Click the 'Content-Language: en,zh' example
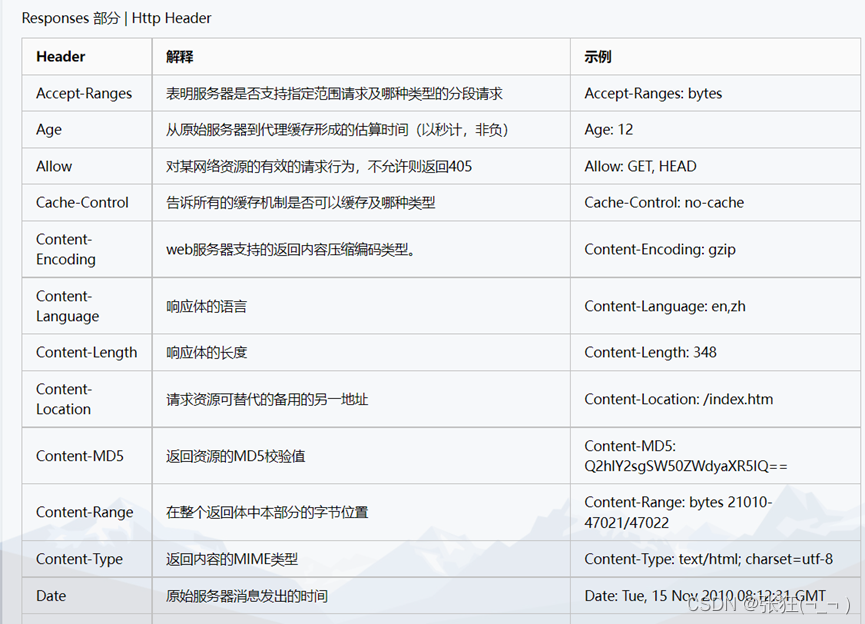Screen dimensions: 865x624 (665, 306)
